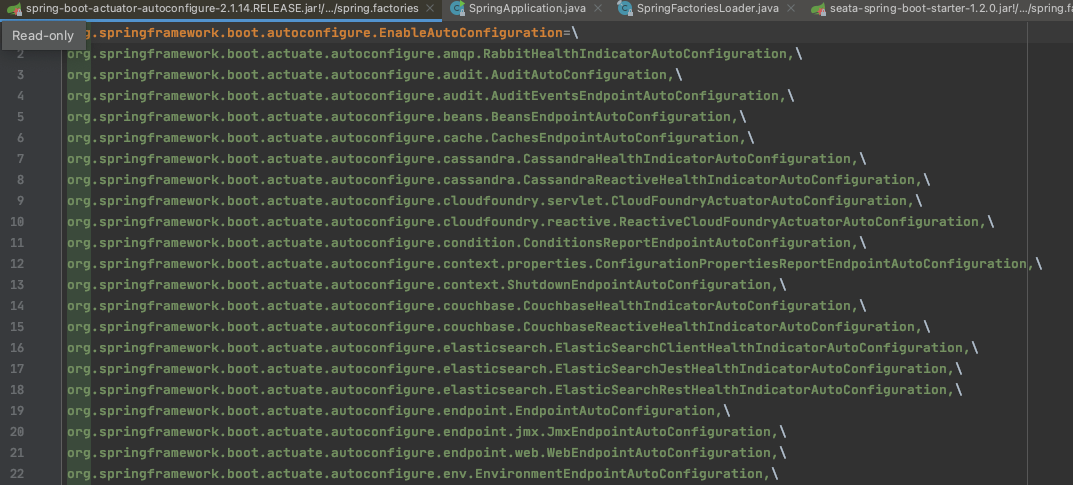Select the spring-boot-actuator-autoconfigure spring.factories tab
The image size is (1073, 485).
tap(220, 9)
